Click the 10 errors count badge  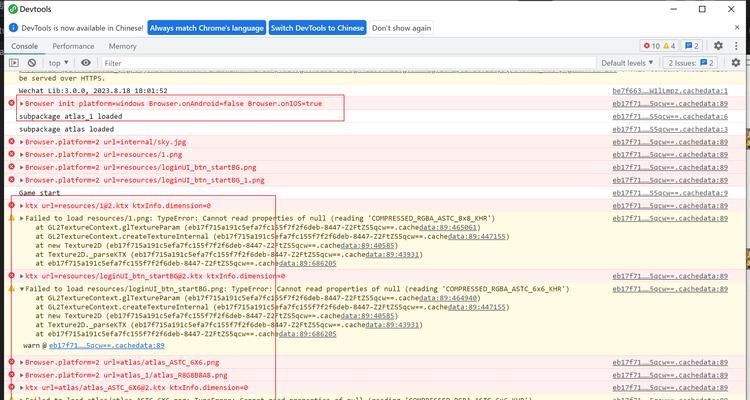(651, 46)
